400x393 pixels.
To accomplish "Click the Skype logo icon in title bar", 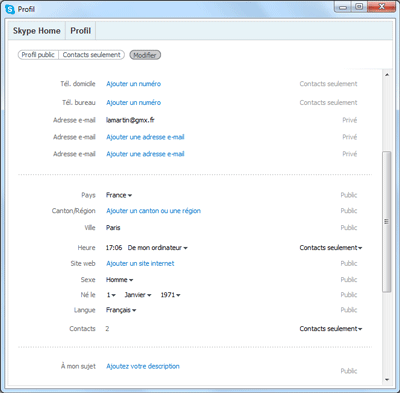I will coord(10,9).
